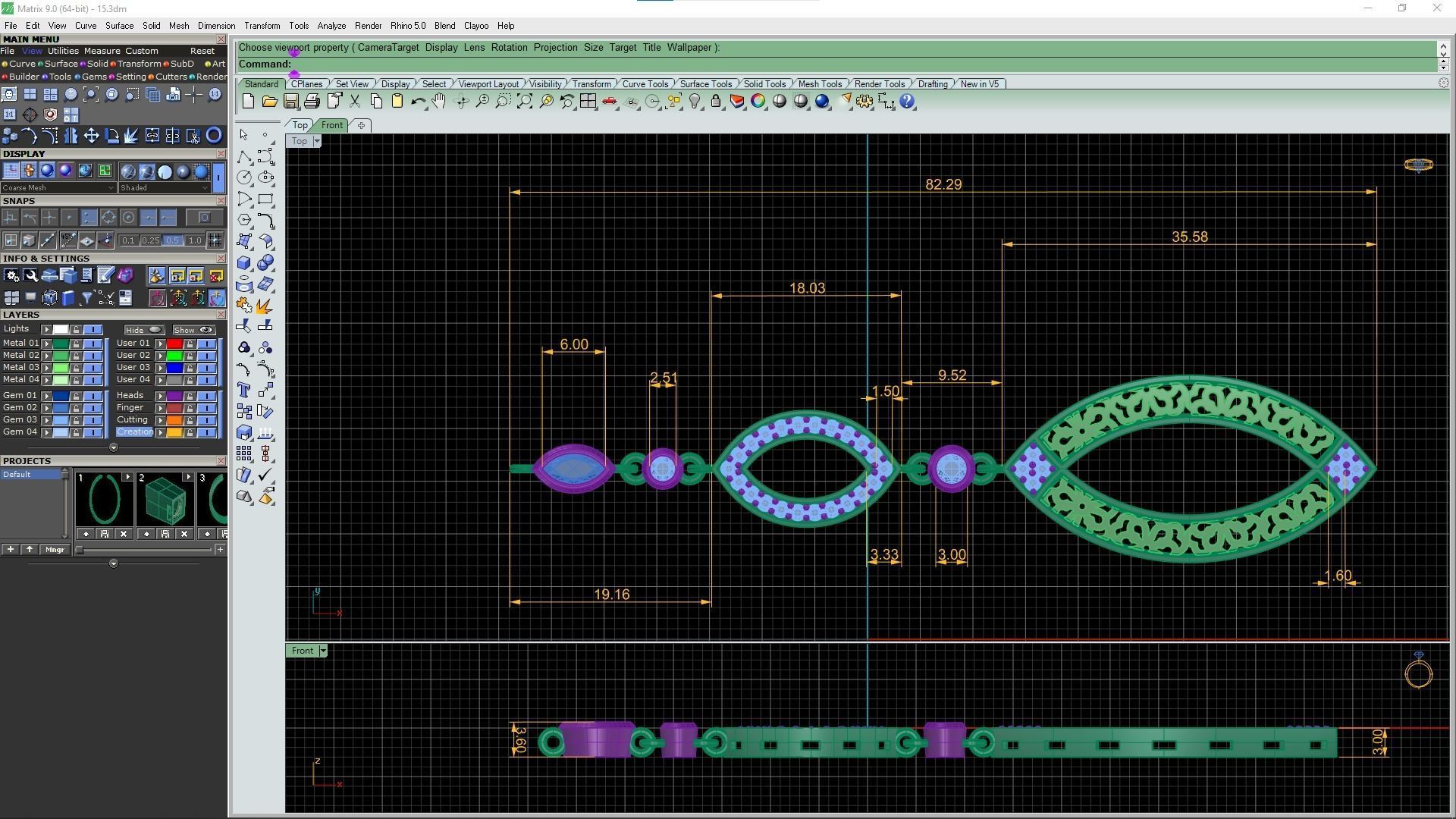Viewport: 1456px width, 819px height.
Task: Open the Help question mark icon
Action: point(907,102)
